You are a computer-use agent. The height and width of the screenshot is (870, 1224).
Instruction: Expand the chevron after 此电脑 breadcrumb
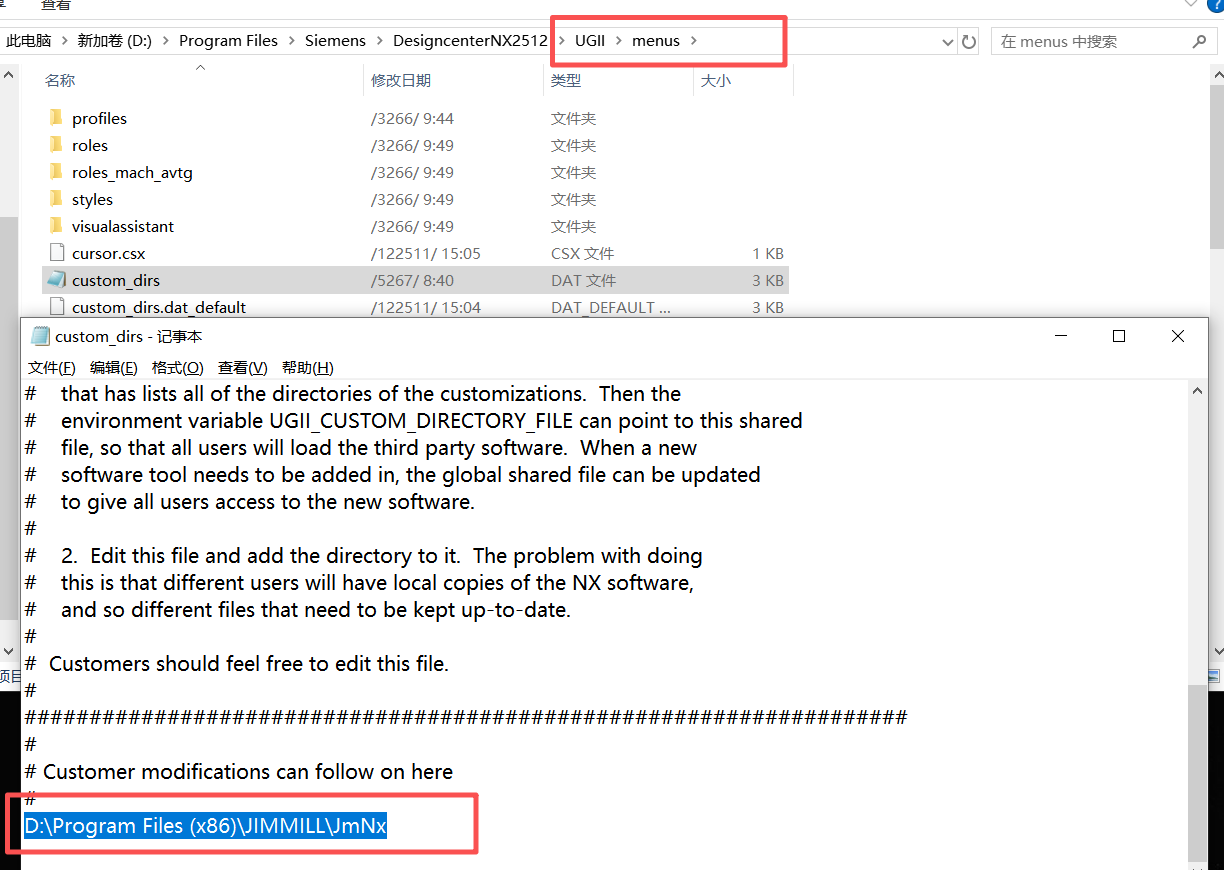tap(64, 41)
